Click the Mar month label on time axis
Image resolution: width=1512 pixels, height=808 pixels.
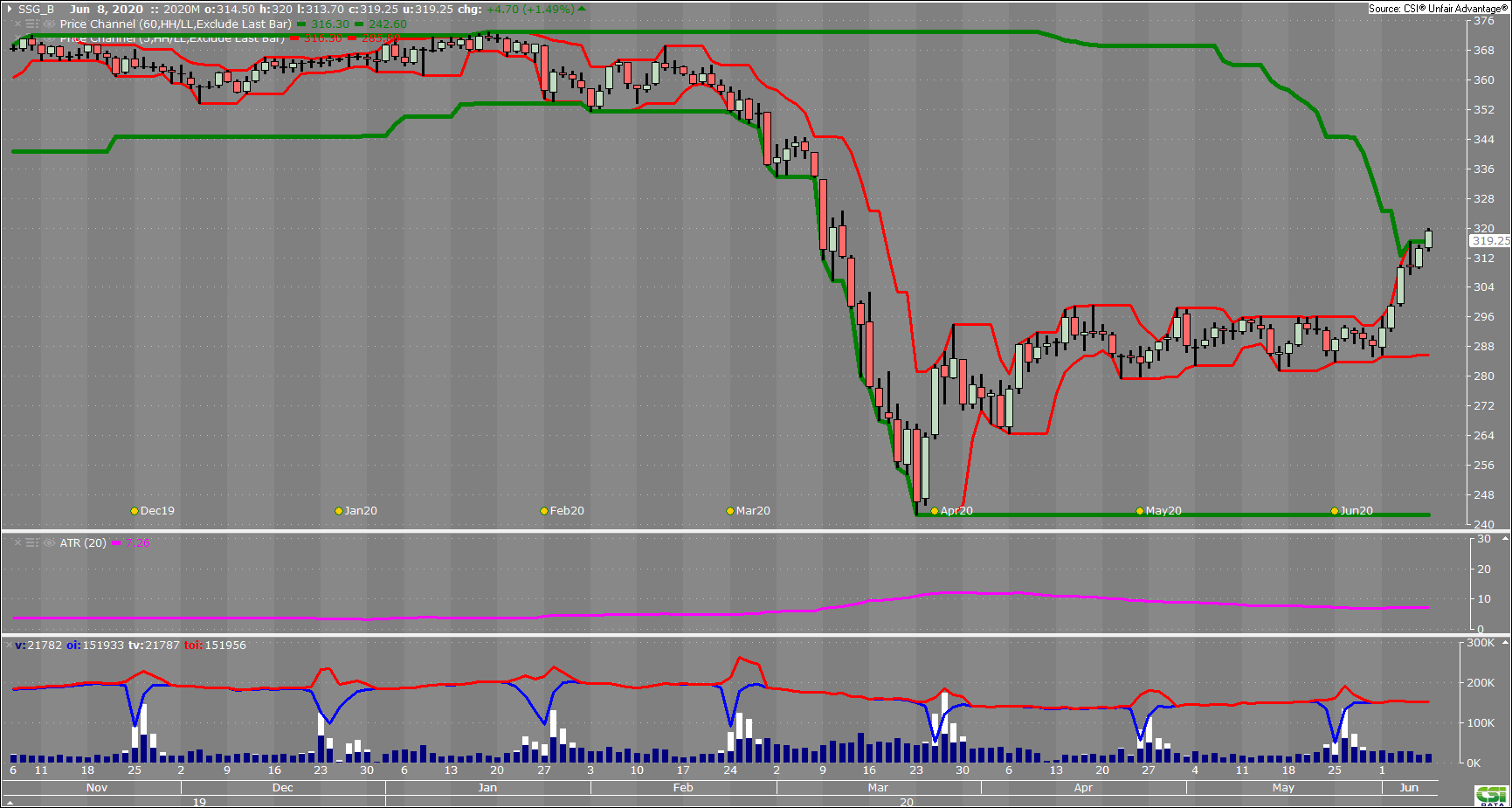click(x=878, y=788)
